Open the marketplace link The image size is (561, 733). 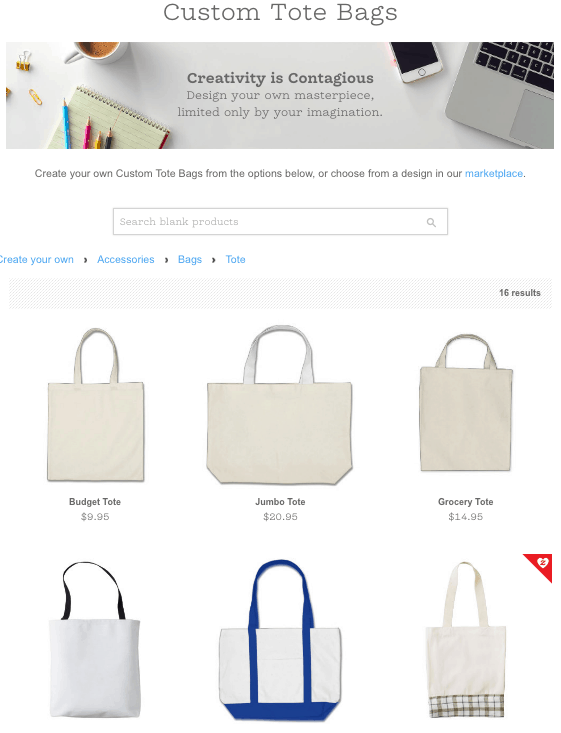tap(494, 173)
